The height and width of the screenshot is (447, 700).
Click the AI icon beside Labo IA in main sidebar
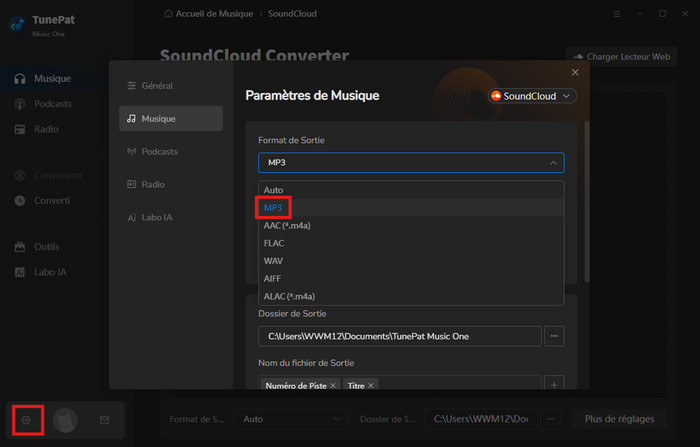[20, 272]
